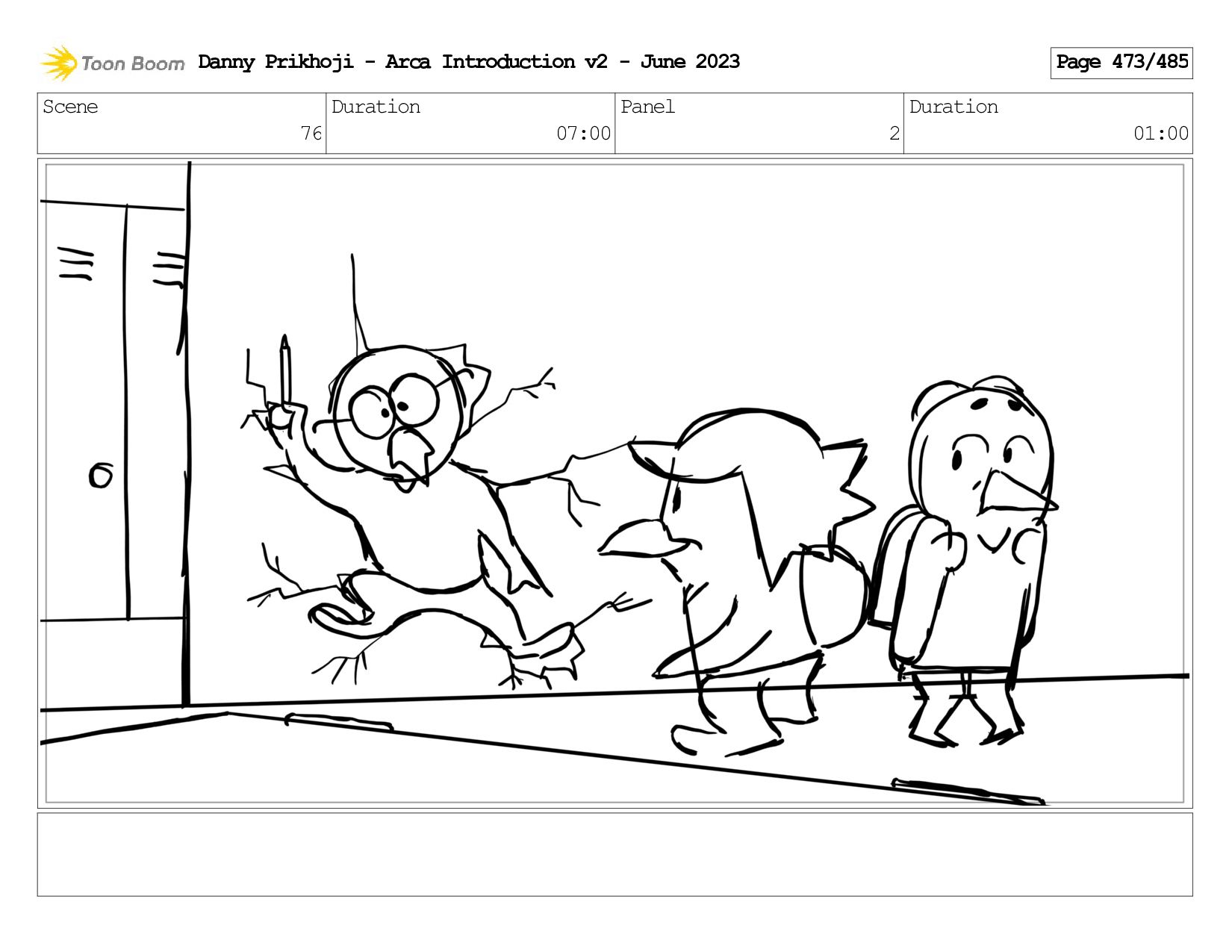Click the 'Panel' header label
The height and width of the screenshot is (952, 1232).
tap(647, 107)
